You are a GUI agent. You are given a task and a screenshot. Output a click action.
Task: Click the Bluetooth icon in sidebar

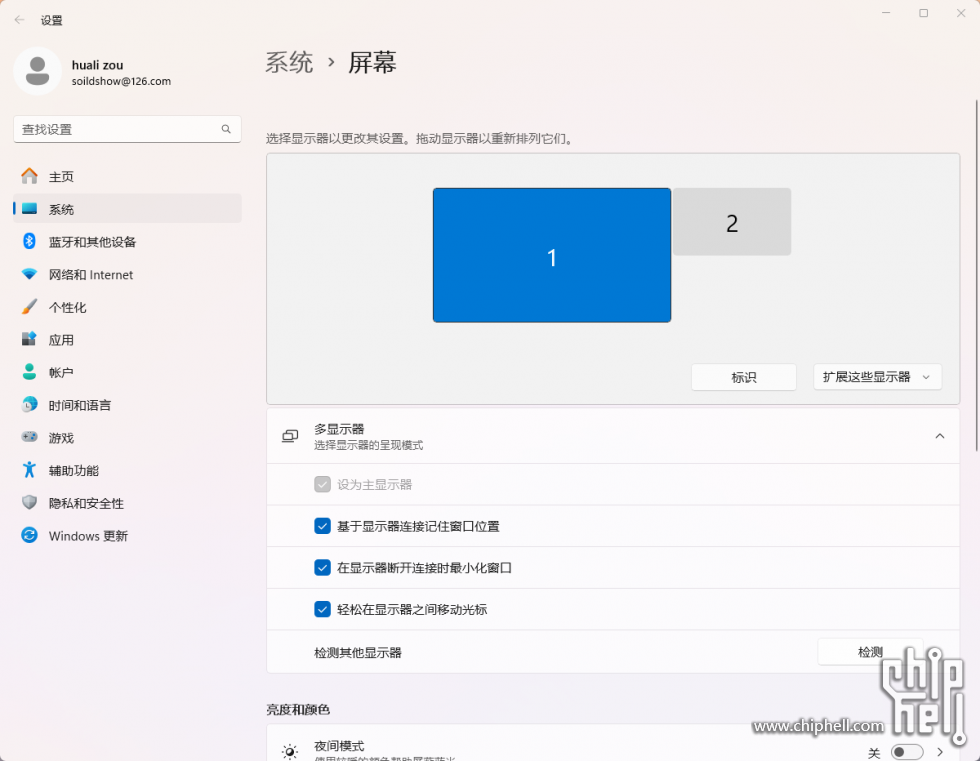pos(29,241)
